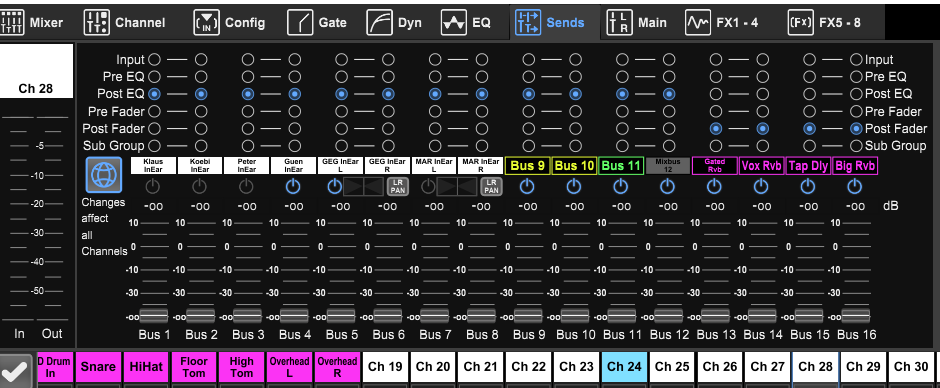The image size is (940, 388).
Task: Open the EQ tab with the waveform icon
Action: point(466,23)
